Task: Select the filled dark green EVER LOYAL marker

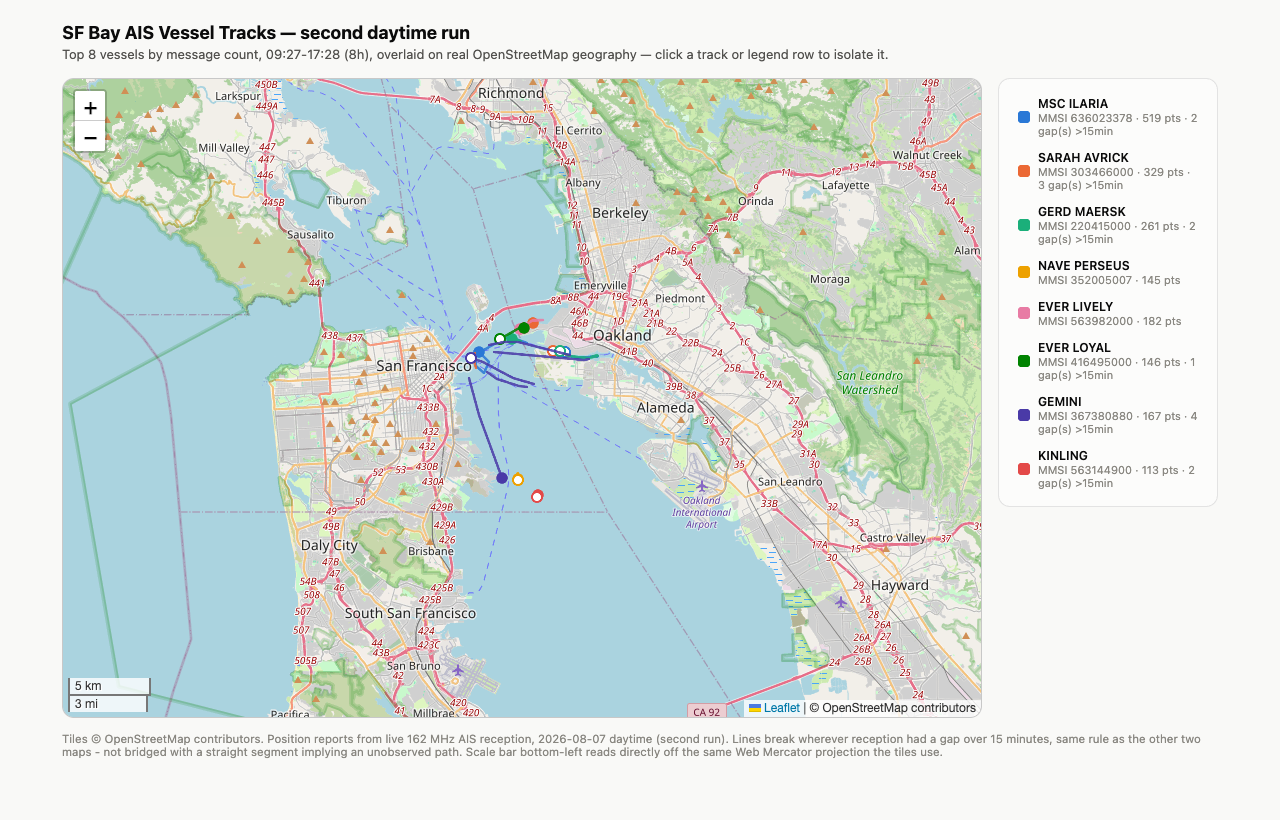Action: pos(524,328)
